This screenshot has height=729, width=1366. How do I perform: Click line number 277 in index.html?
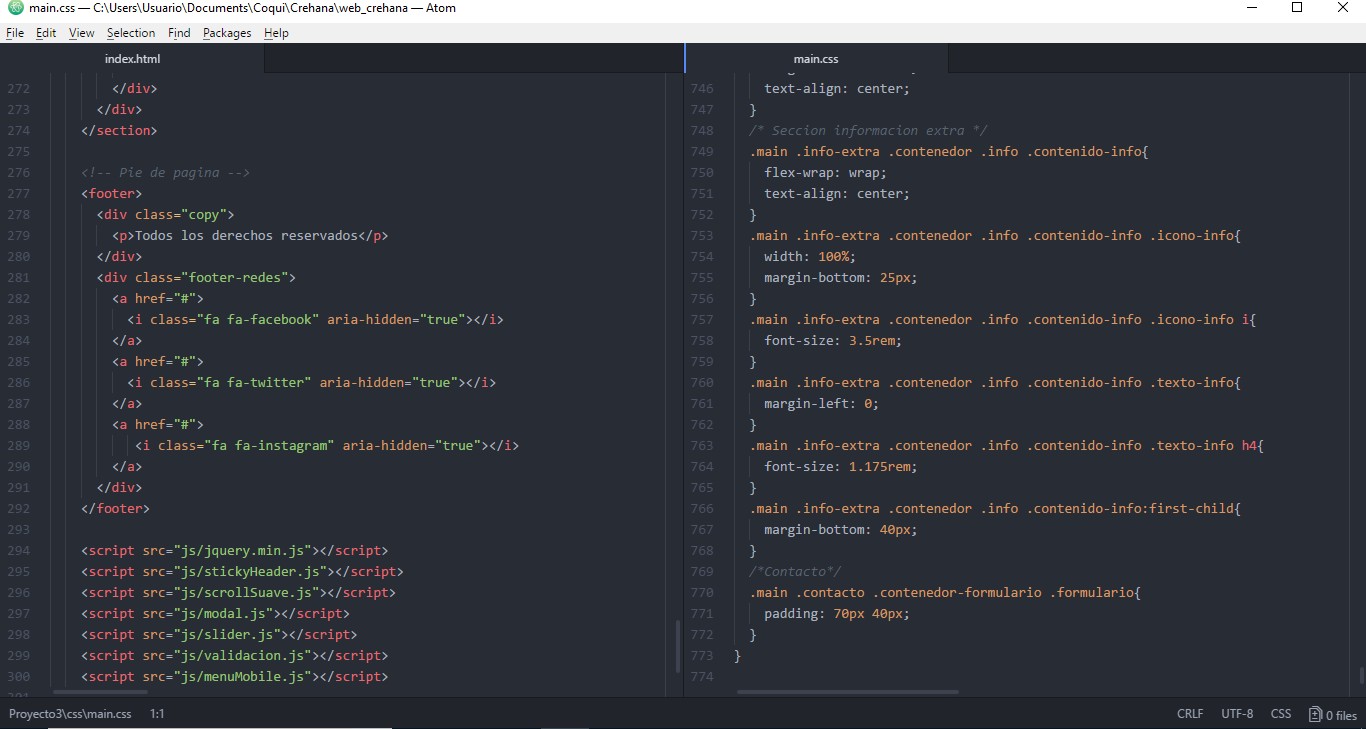click(x=18, y=193)
